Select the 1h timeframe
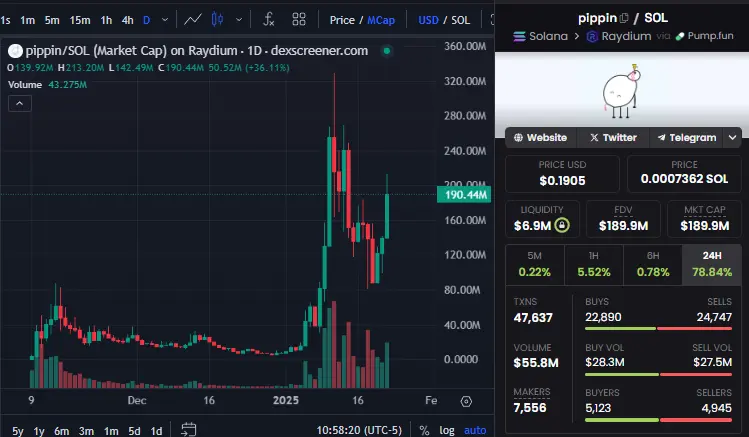Viewport: 749px width, 437px height. click(x=106, y=20)
